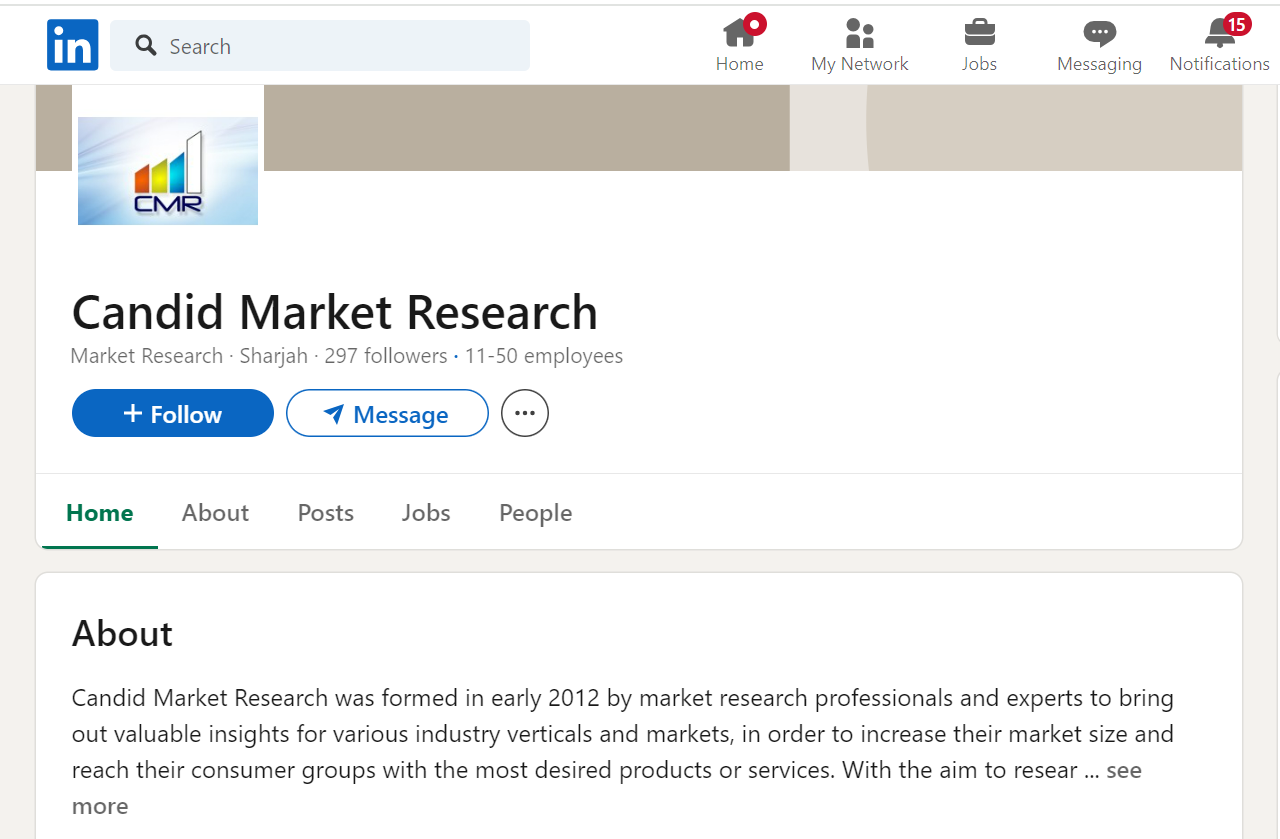This screenshot has width=1280, height=839.
Task: Switch to the About tab
Action: [x=215, y=513]
